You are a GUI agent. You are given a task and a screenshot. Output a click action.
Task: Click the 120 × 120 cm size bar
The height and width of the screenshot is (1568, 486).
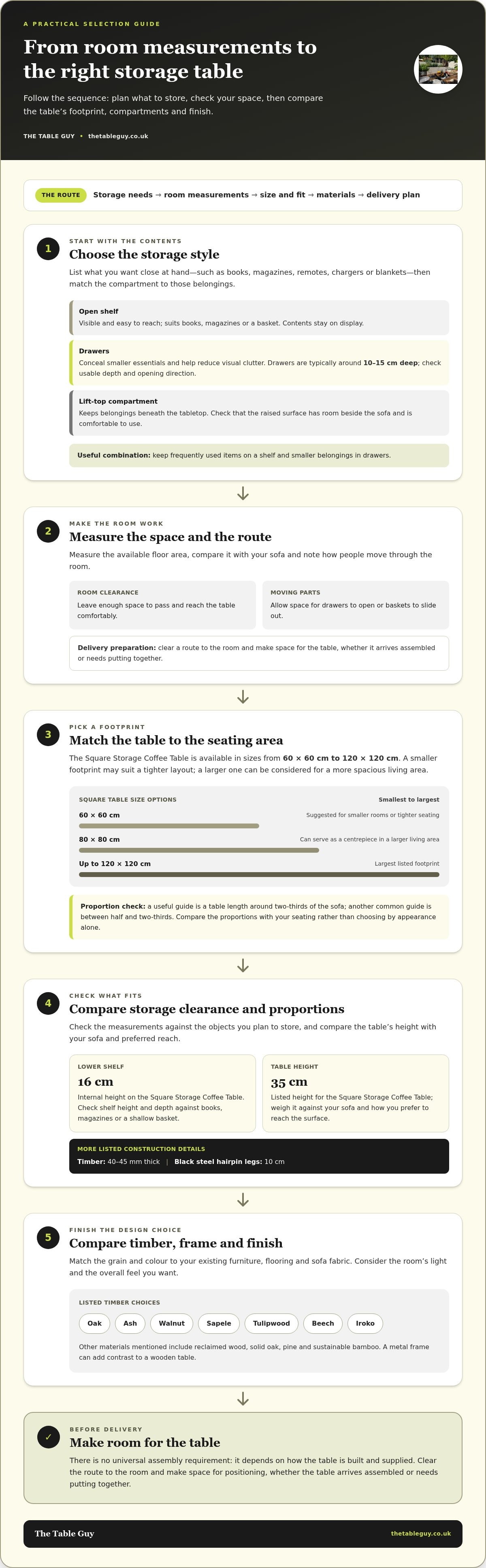[259, 875]
